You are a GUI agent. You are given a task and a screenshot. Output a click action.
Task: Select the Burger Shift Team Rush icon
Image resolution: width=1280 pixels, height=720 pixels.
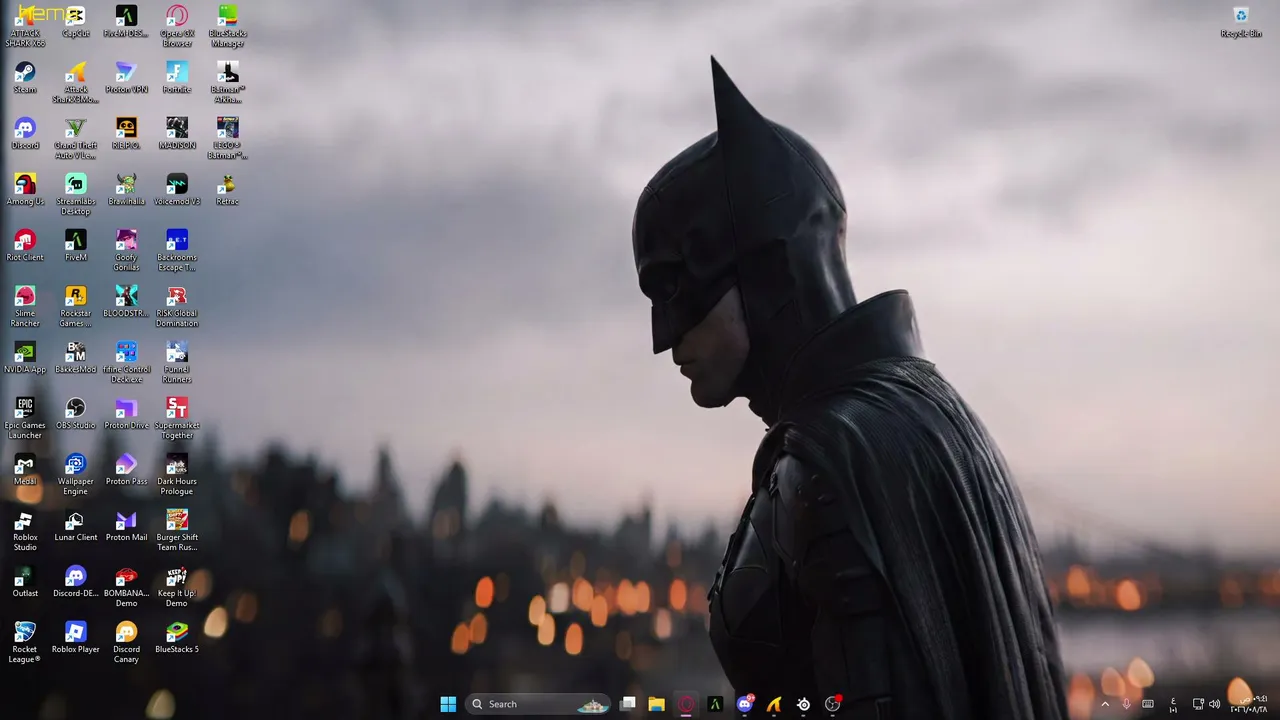[x=177, y=531]
